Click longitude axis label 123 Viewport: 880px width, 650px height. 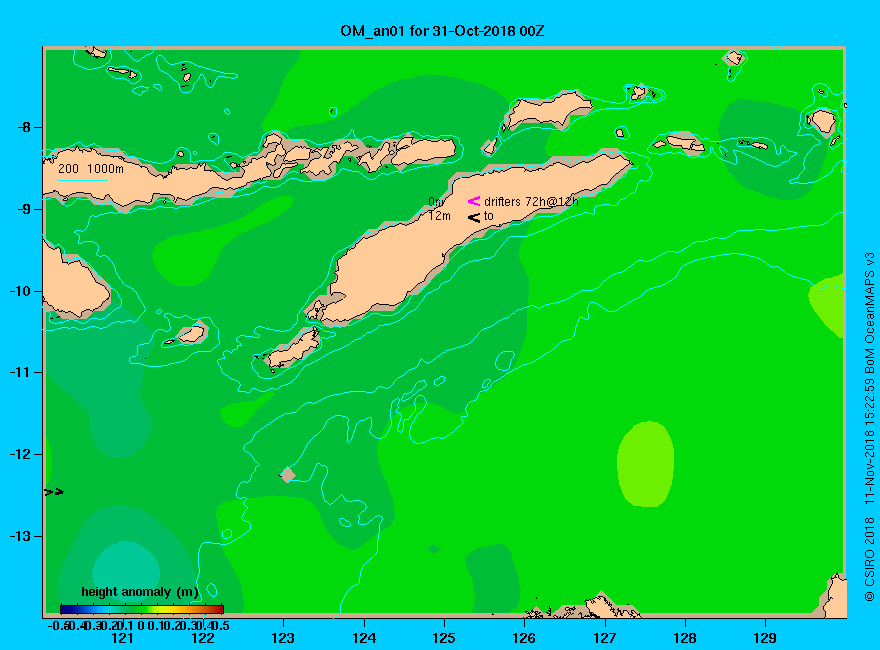[x=283, y=638]
